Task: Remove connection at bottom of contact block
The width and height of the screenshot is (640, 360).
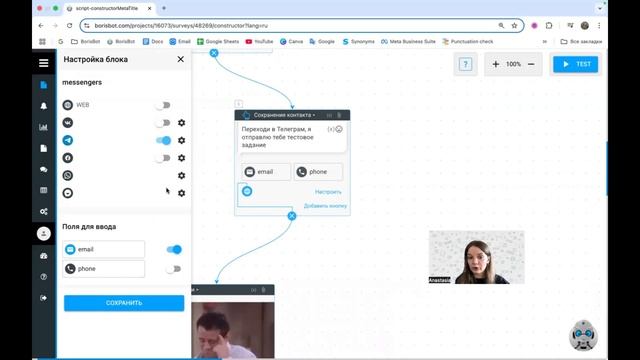Action: (292, 216)
